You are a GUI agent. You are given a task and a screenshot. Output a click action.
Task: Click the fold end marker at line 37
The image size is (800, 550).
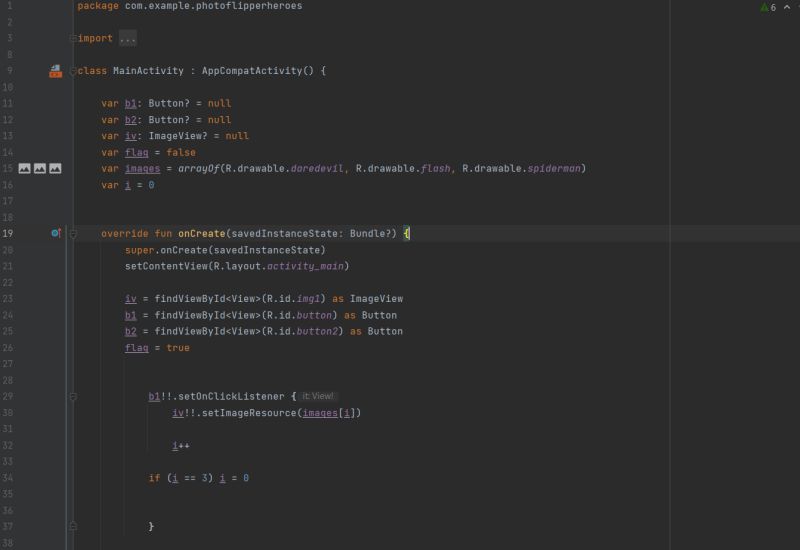coord(73,526)
